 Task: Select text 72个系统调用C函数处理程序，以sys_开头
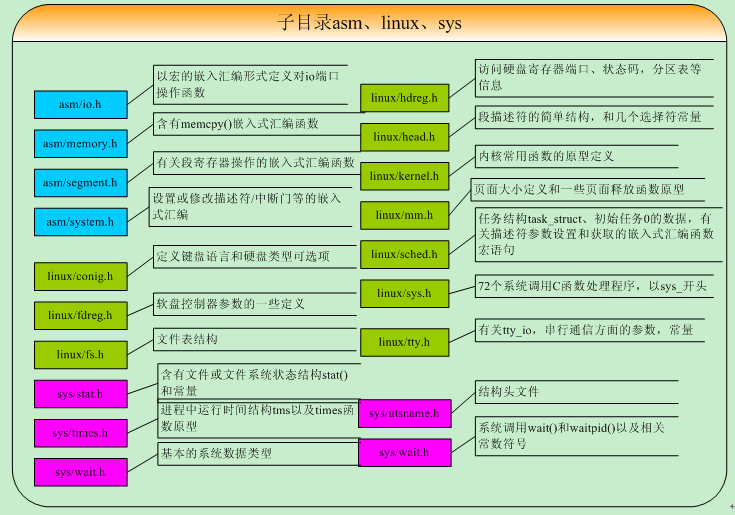click(592, 286)
